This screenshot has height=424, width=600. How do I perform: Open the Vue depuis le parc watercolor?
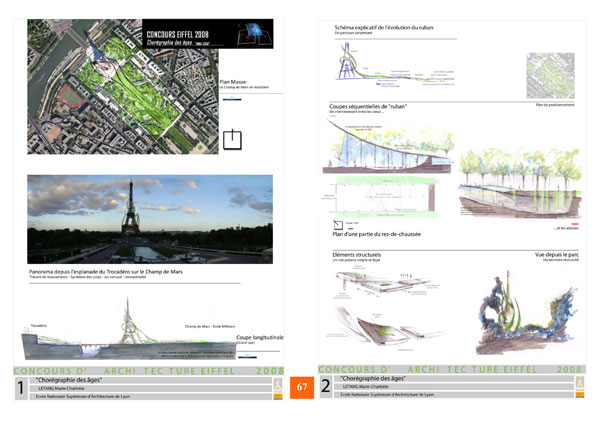click(x=526, y=312)
